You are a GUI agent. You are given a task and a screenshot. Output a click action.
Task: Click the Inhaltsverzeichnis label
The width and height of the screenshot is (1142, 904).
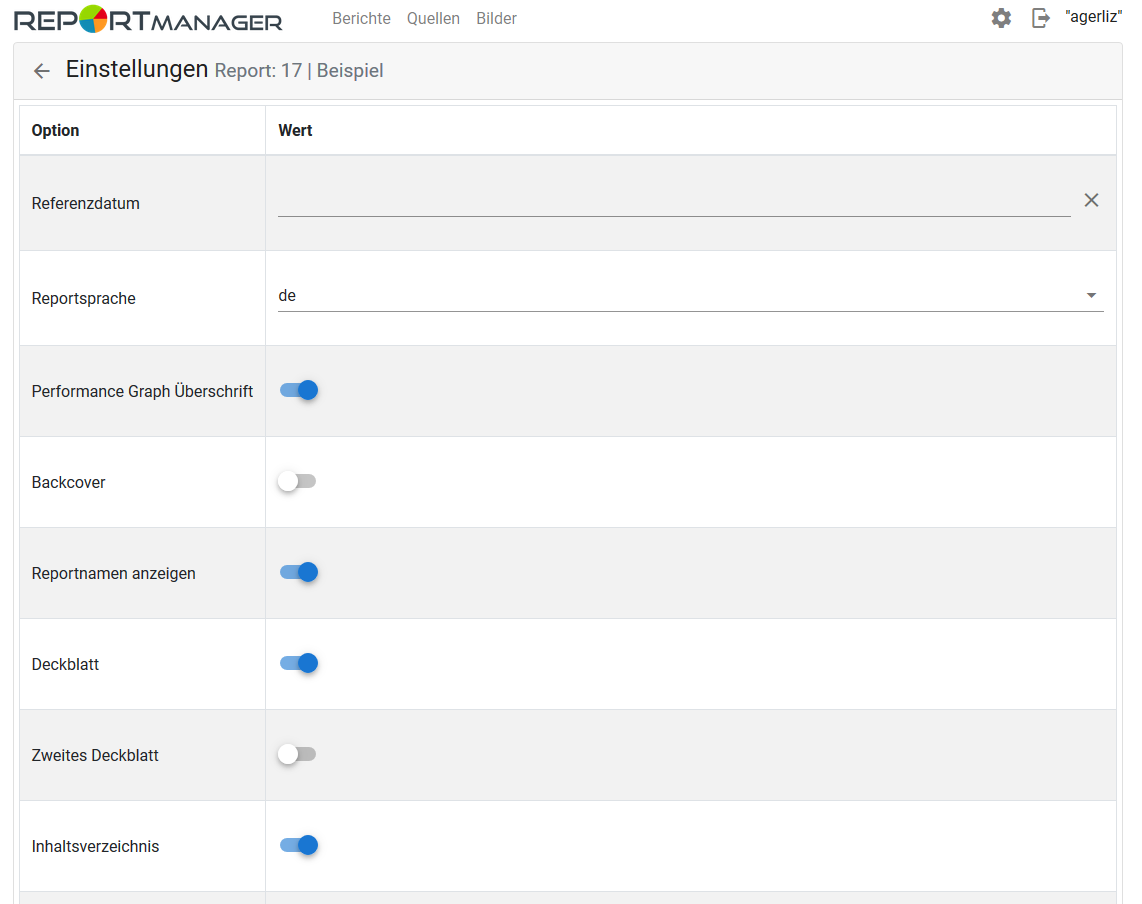(95, 846)
